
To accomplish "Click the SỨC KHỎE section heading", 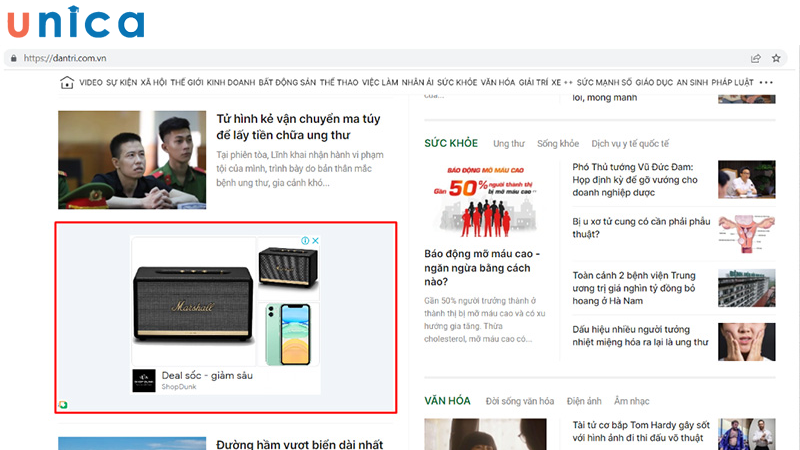I will 451,143.
